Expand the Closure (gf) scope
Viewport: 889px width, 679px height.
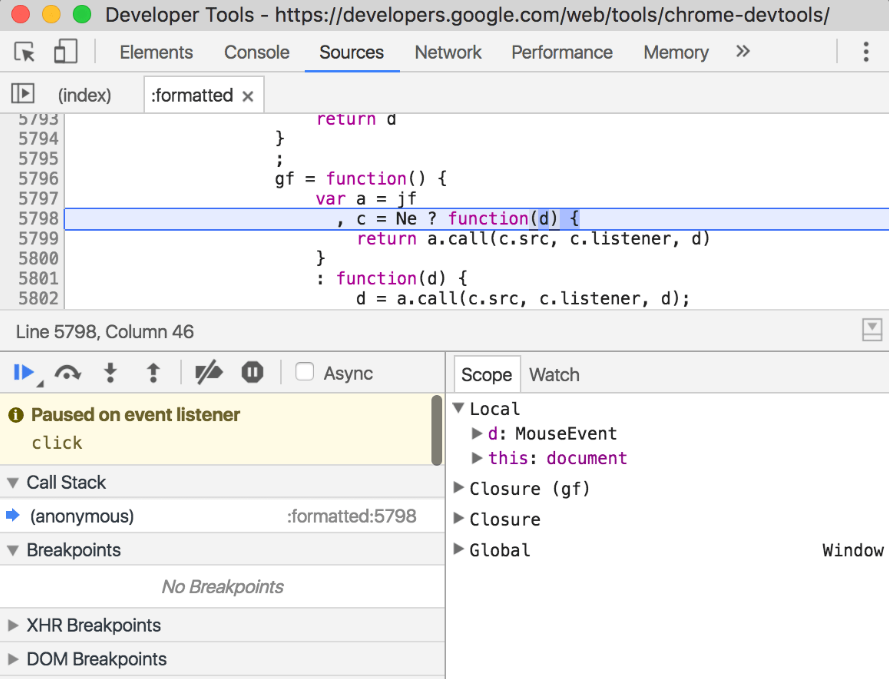click(x=459, y=488)
